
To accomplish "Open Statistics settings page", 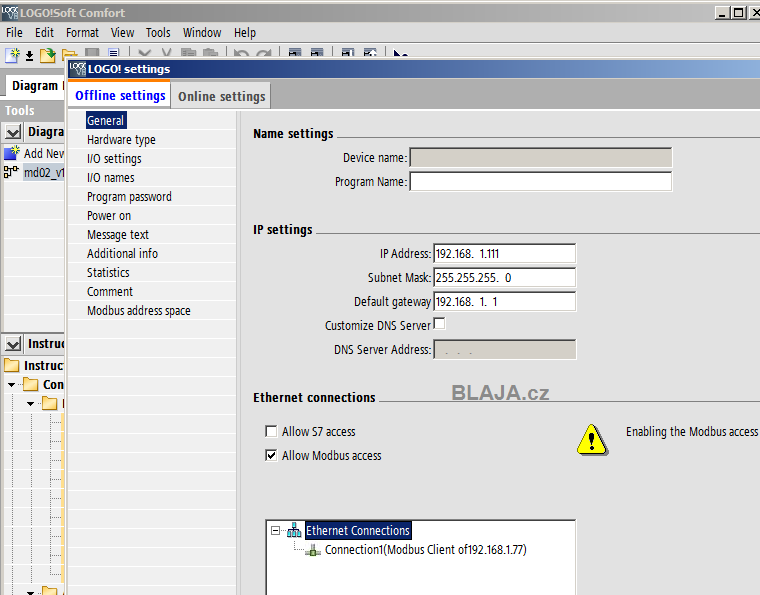I will tap(108, 272).
